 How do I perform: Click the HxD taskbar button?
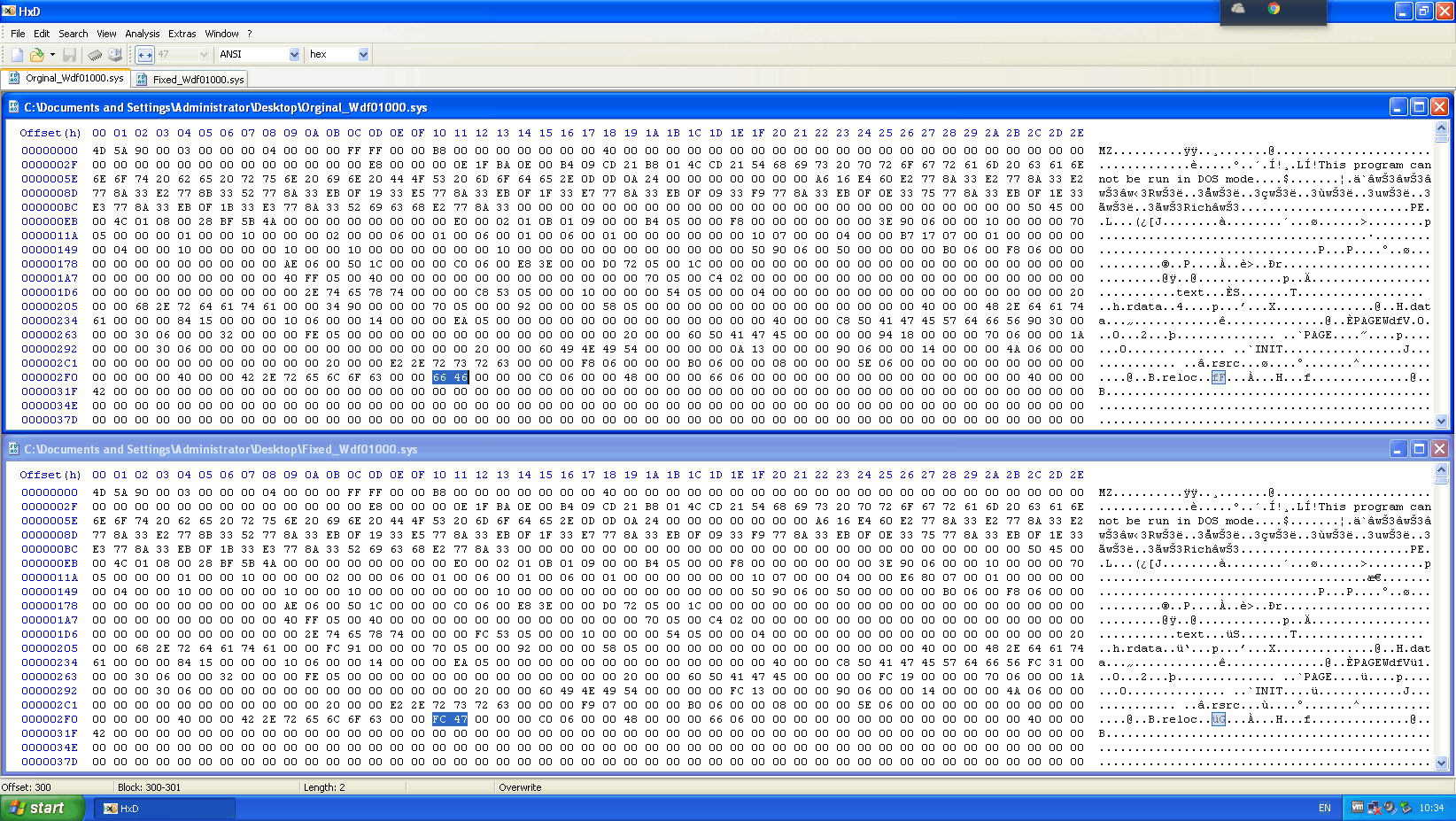click(x=165, y=809)
